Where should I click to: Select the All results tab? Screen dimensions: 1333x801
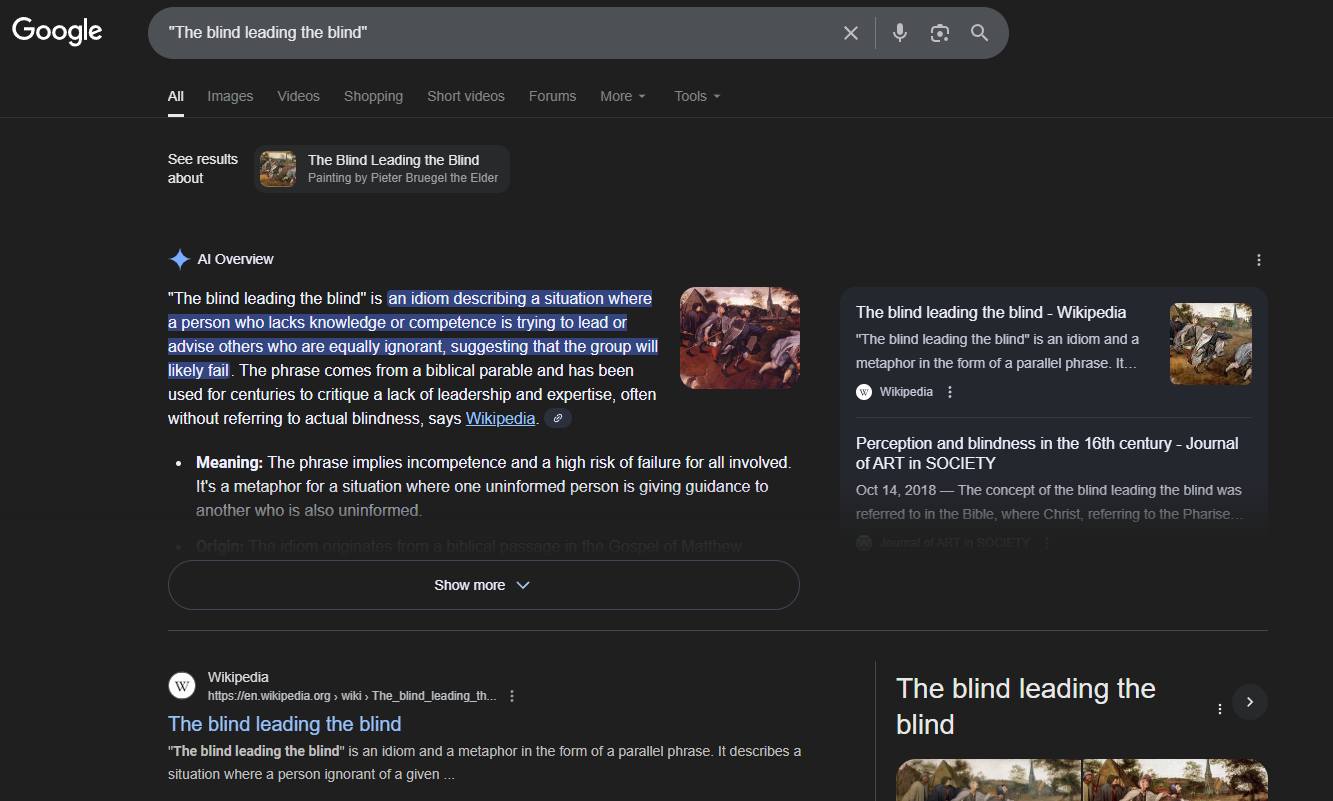[x=176, y=96]
